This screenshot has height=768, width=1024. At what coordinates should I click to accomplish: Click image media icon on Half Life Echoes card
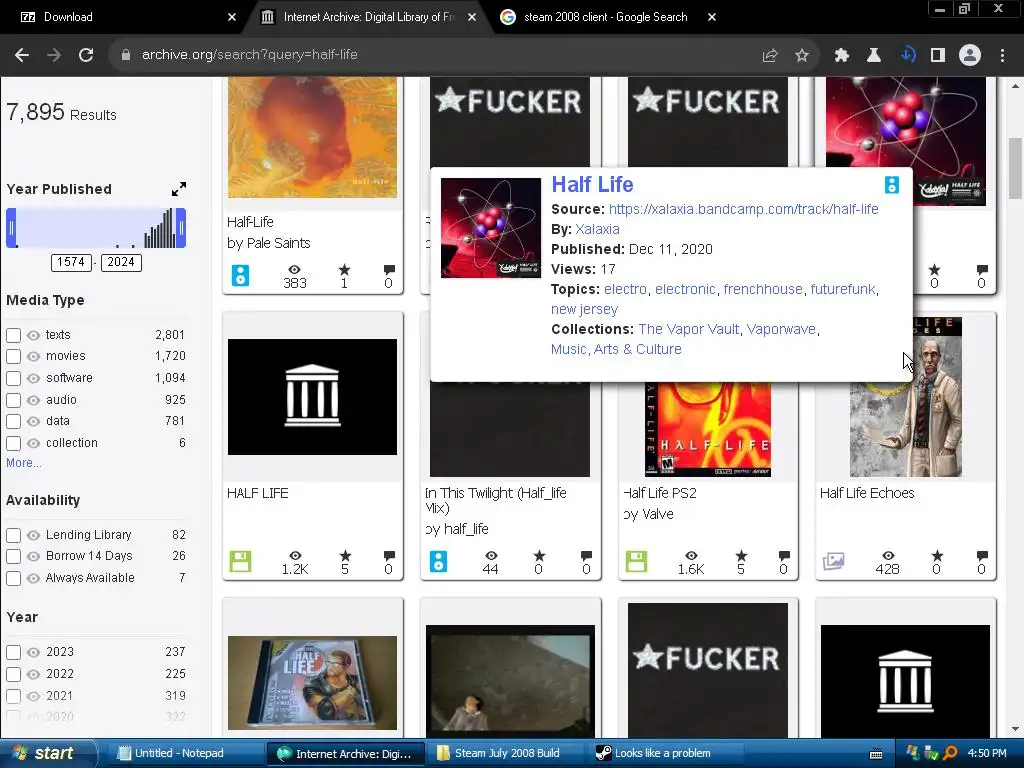click(834, 561)
